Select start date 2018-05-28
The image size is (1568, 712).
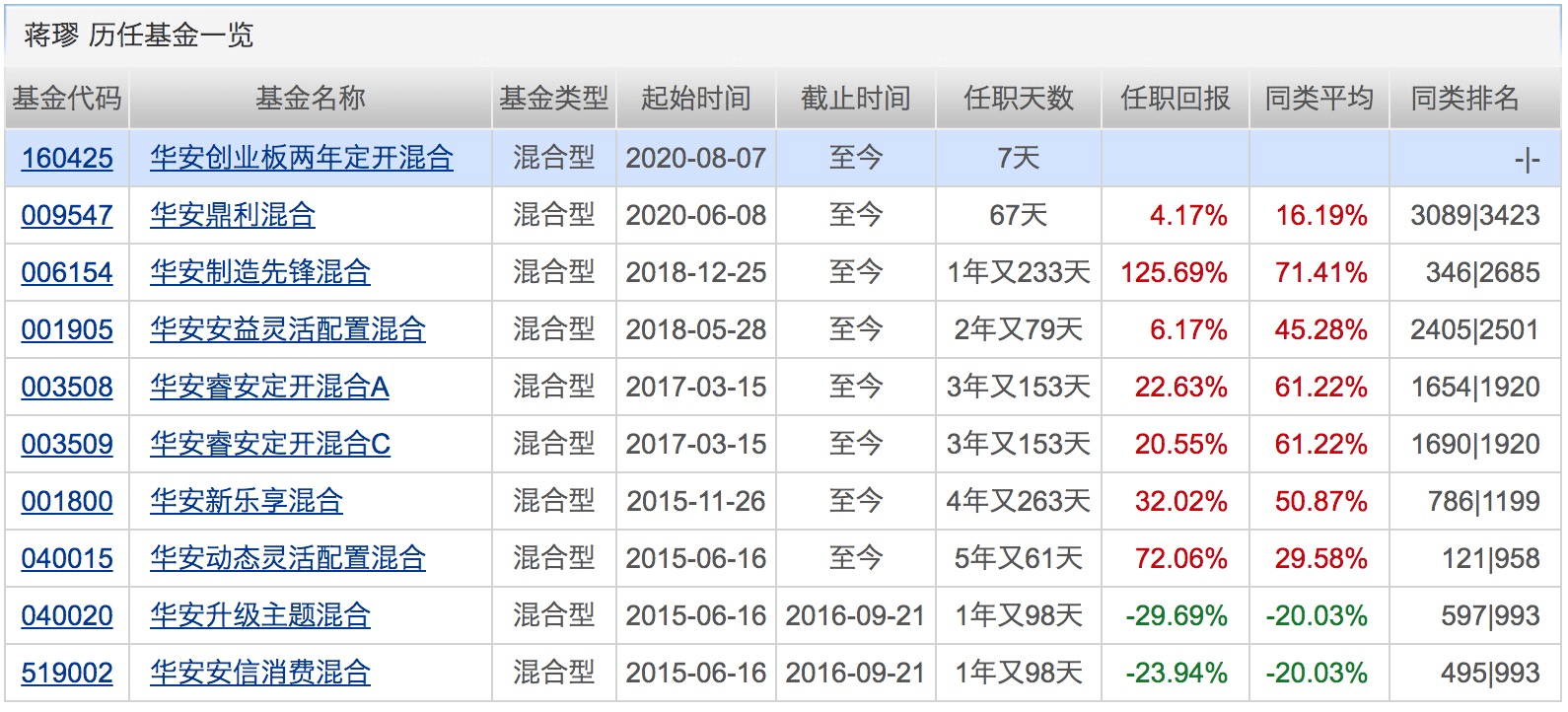point(696,329)
